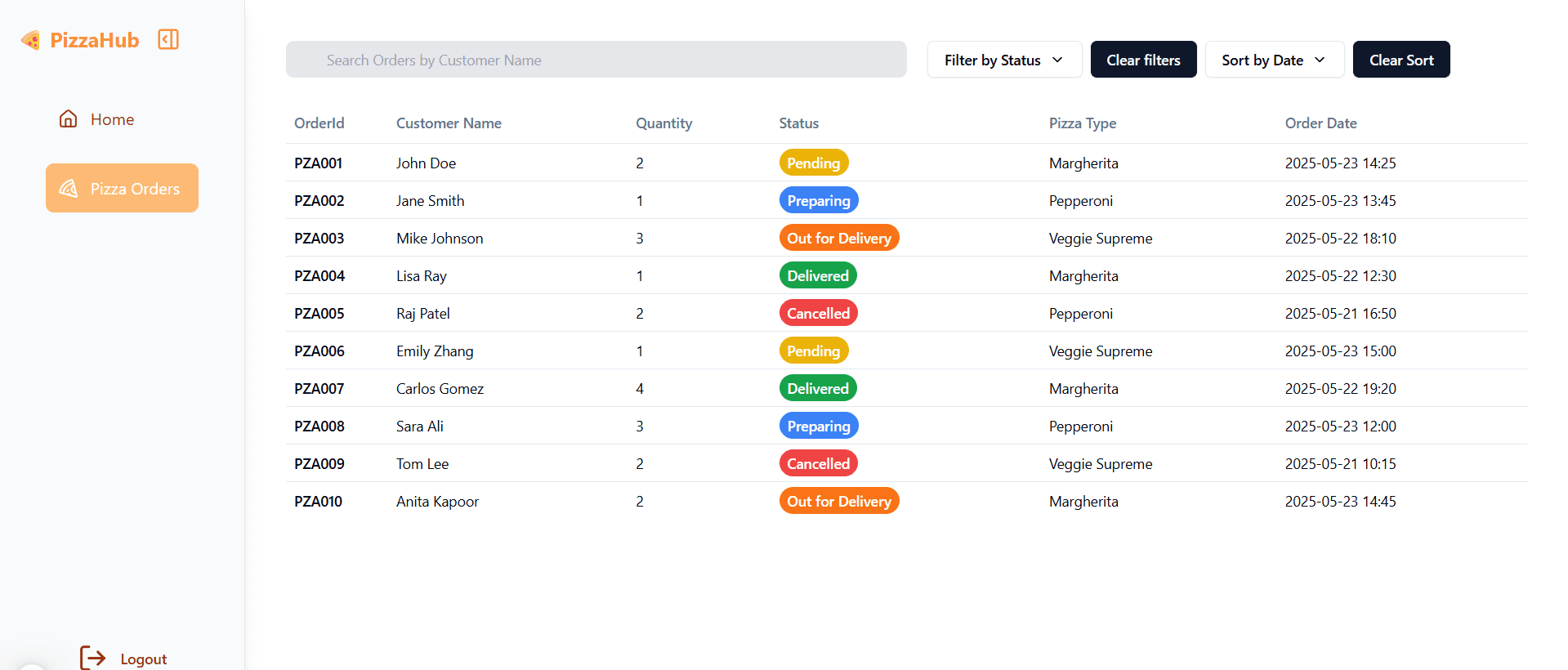1568x670 pixels.
Task: Click Margherita in the PZA007 row
Action: pyautogui.click(x=1083, y=389)
